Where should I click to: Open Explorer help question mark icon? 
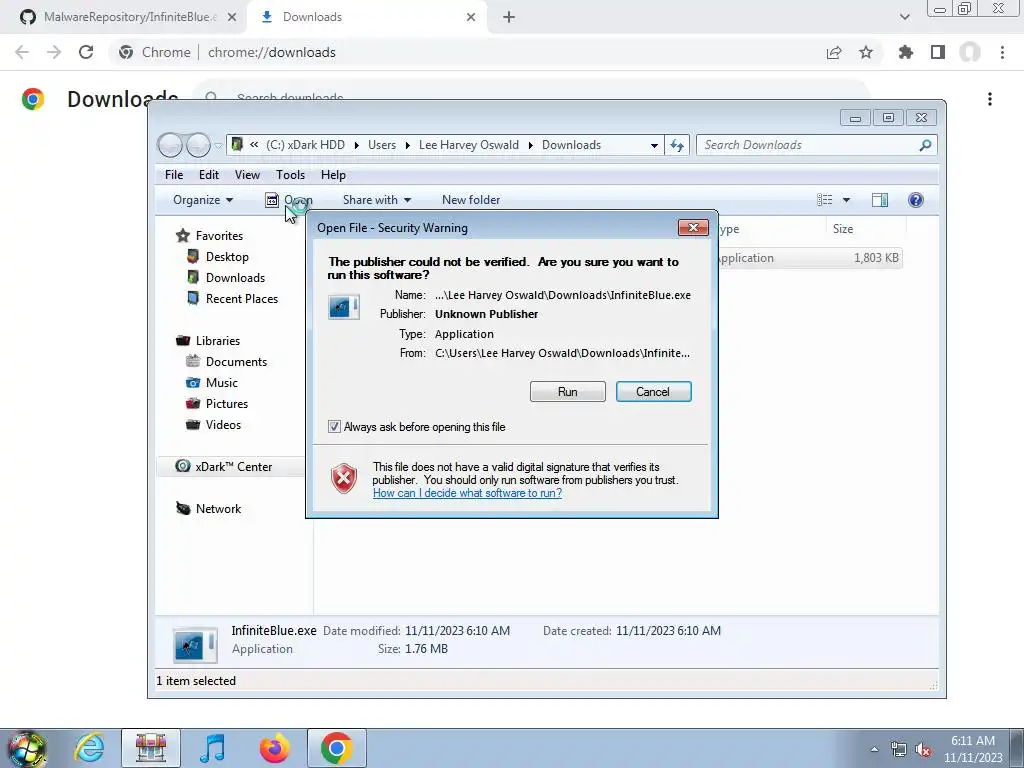916,200
